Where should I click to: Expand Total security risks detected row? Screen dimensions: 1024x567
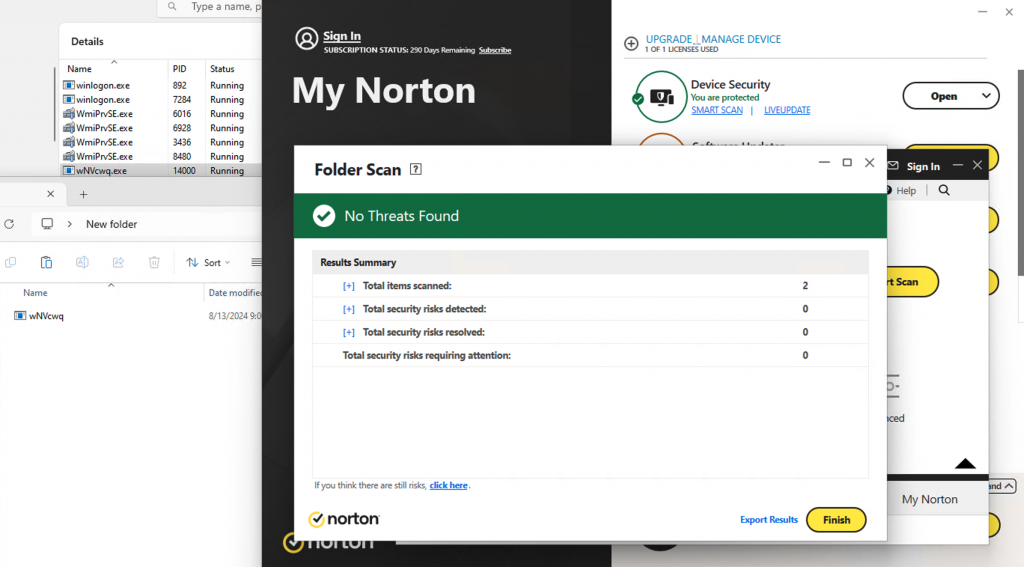[x=349, y=309]
